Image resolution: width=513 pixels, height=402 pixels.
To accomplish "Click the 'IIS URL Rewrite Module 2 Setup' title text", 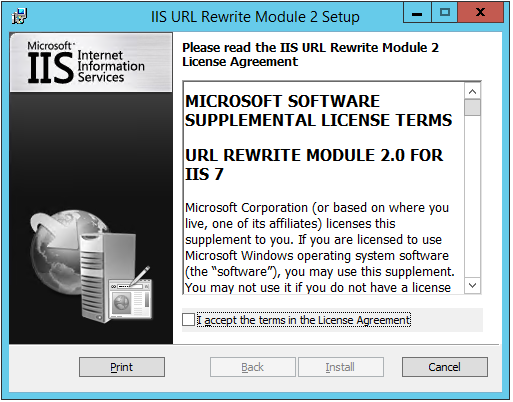I will (255, 17).
